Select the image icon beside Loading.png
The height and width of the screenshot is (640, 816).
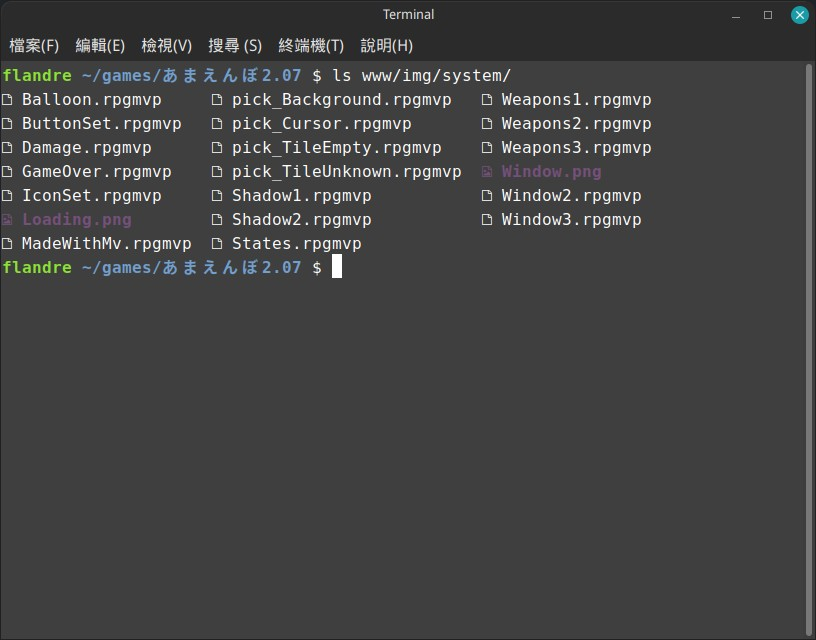click(x=8, y=219)
